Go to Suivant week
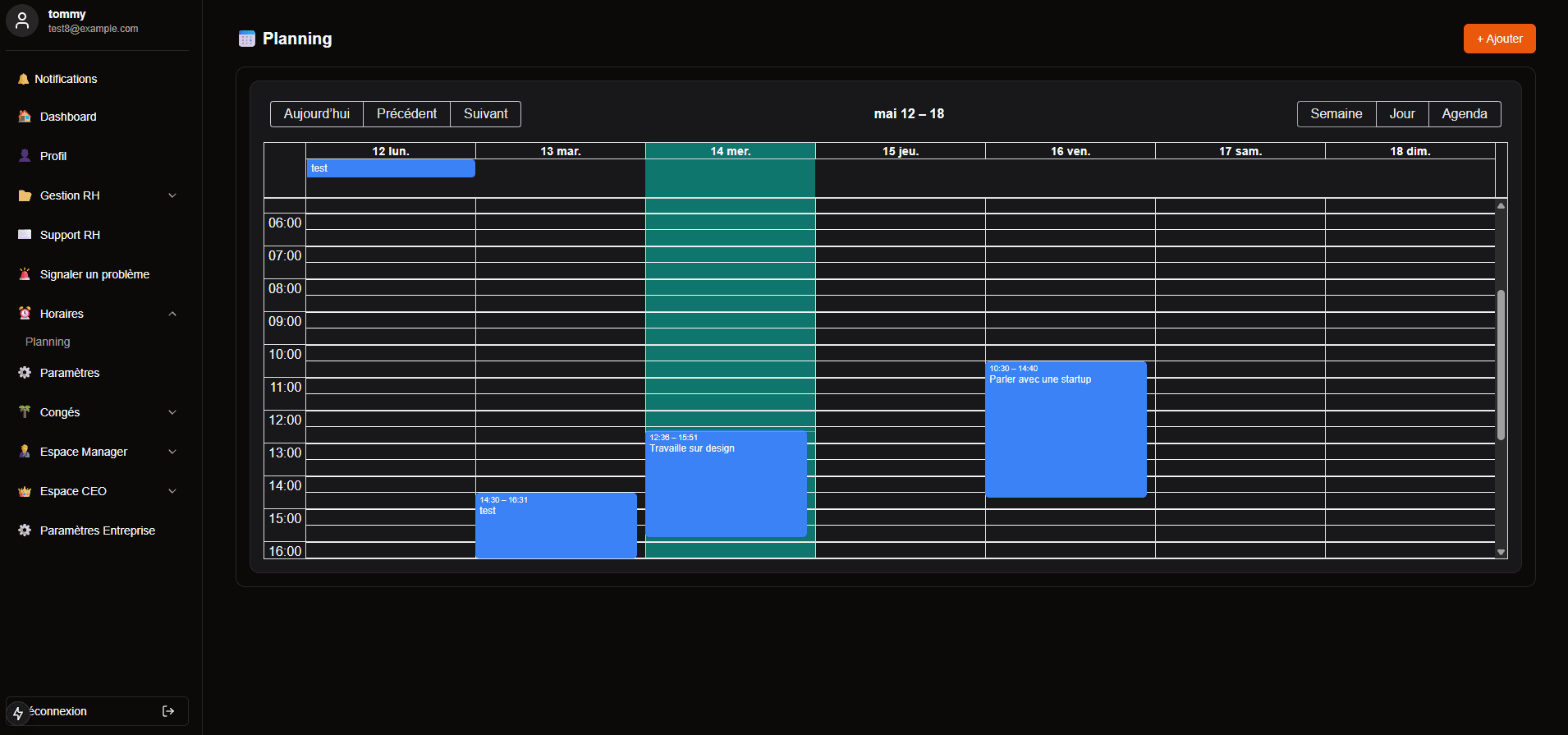Screen dimensions: 1568x735 coord(485,114)
